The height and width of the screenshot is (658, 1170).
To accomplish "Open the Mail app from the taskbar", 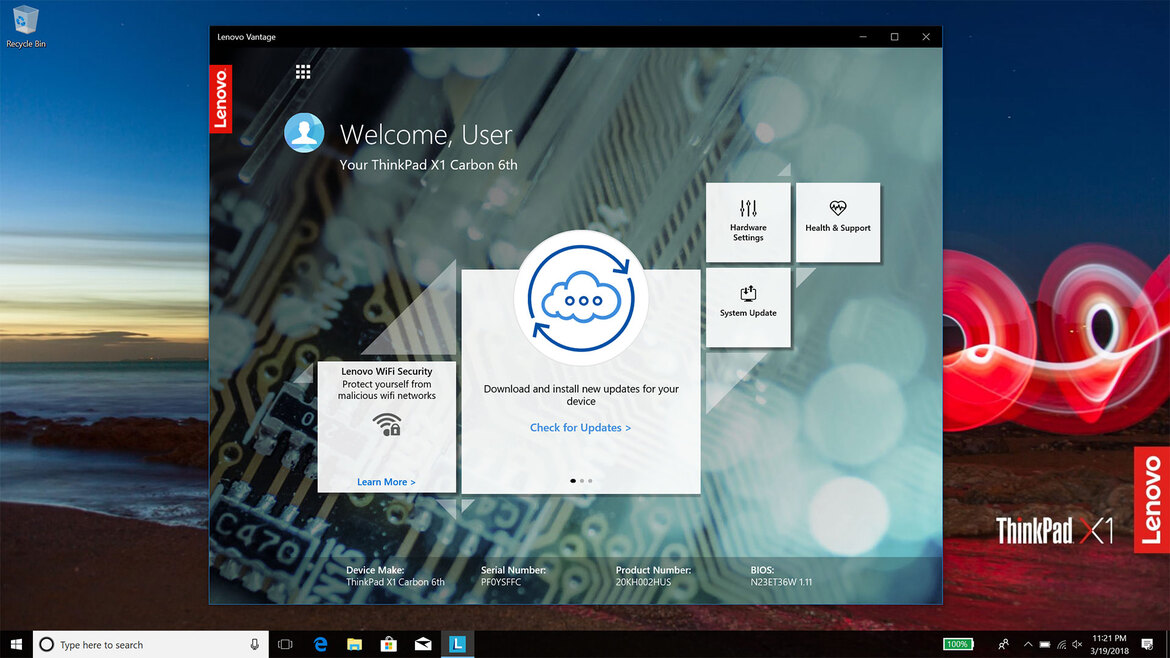I will pos(423,644).
